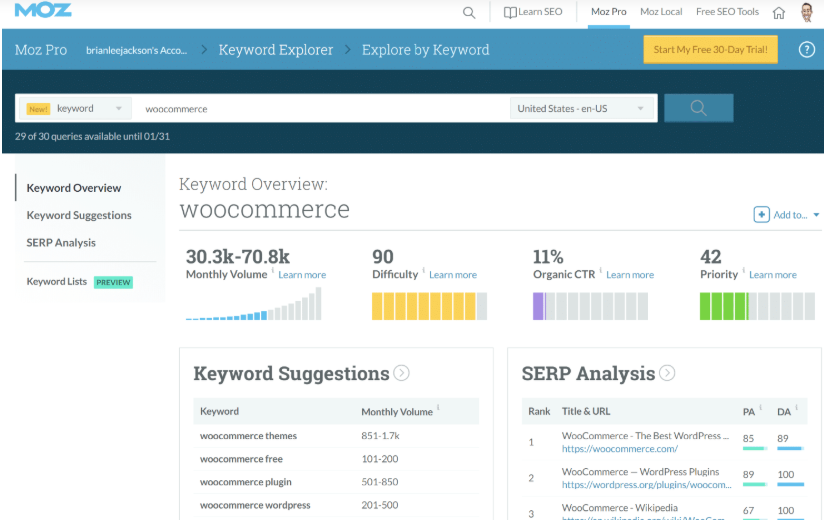Click the green Priority meter
Screen dimensions: 824x520
point(757,306)
